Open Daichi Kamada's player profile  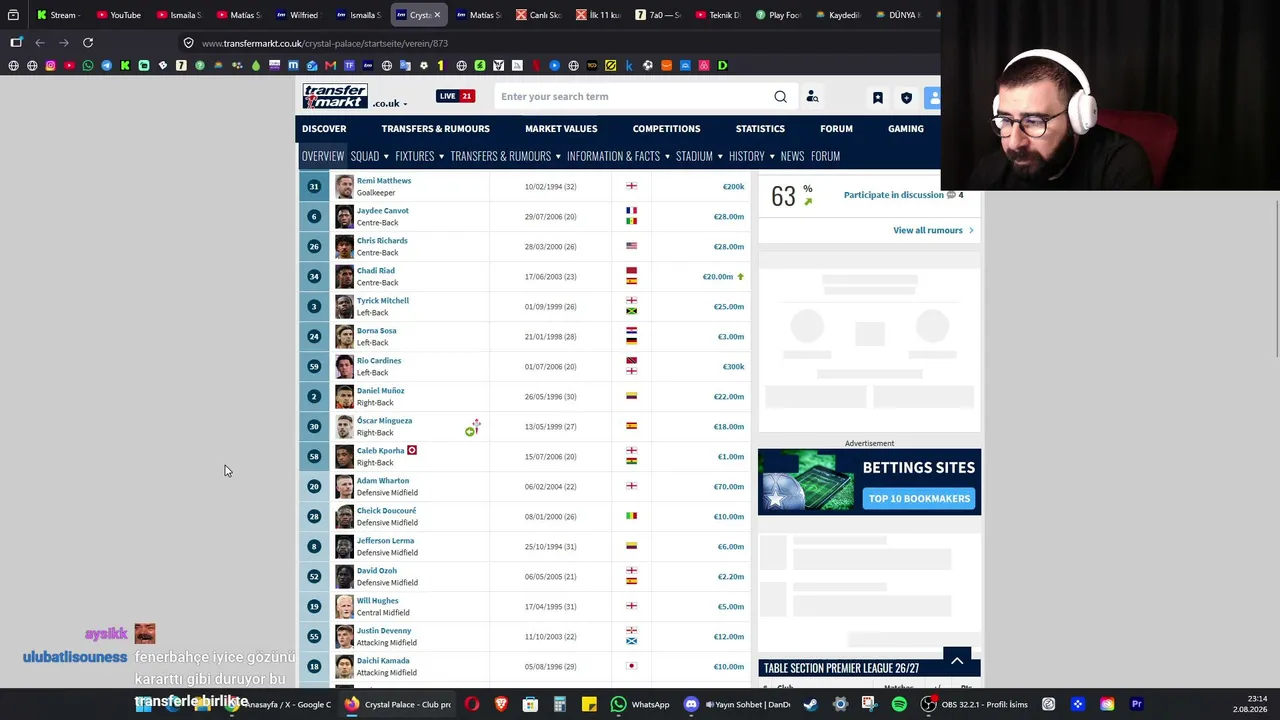(383, 661)
